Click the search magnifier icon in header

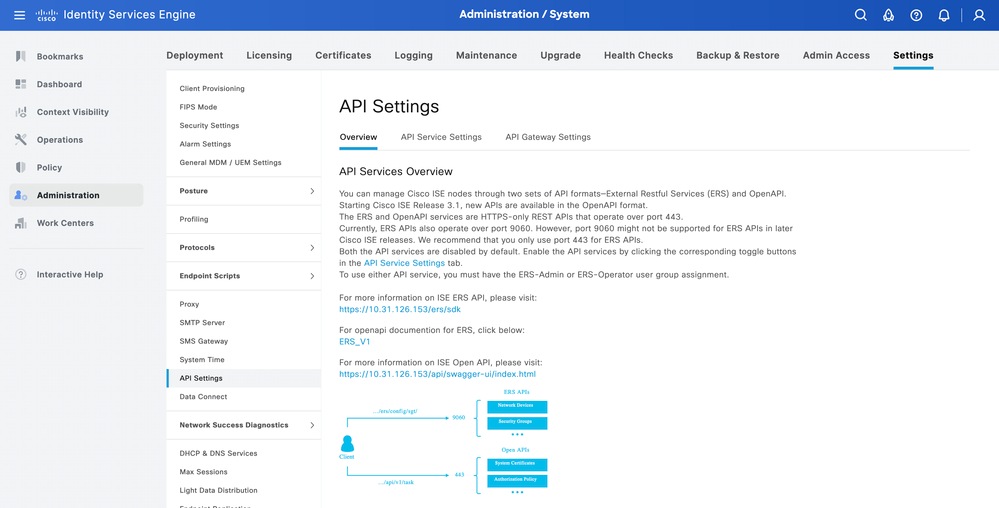click(861, 15)
